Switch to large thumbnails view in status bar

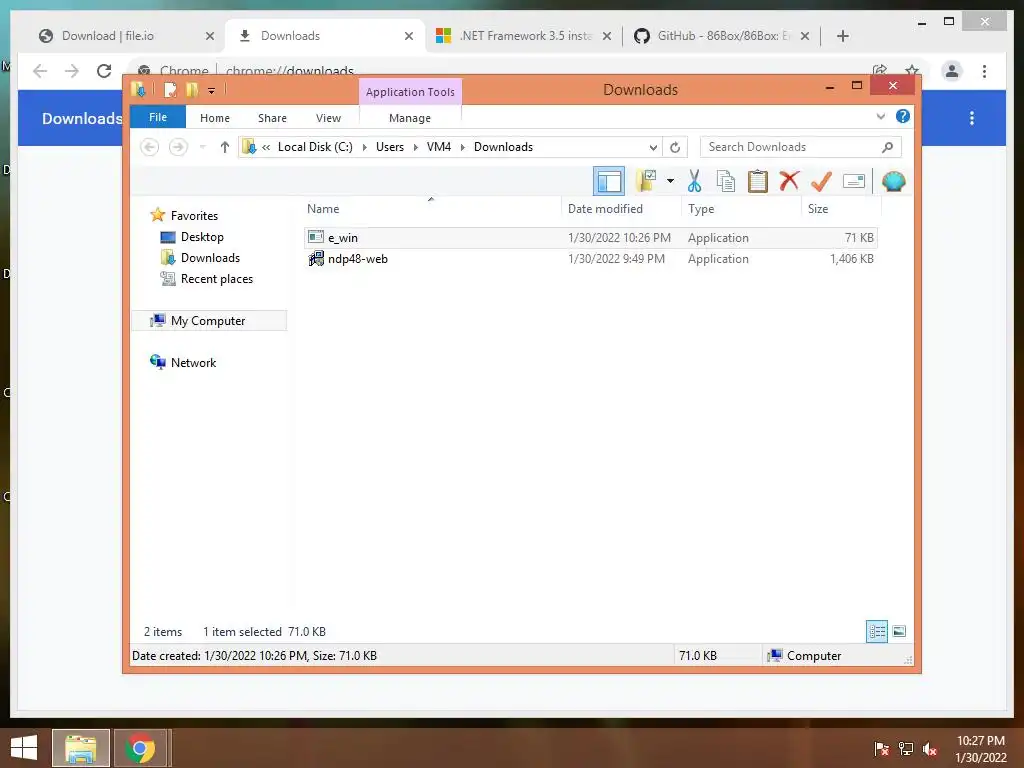pyautogui.click(x=899, y=631)
